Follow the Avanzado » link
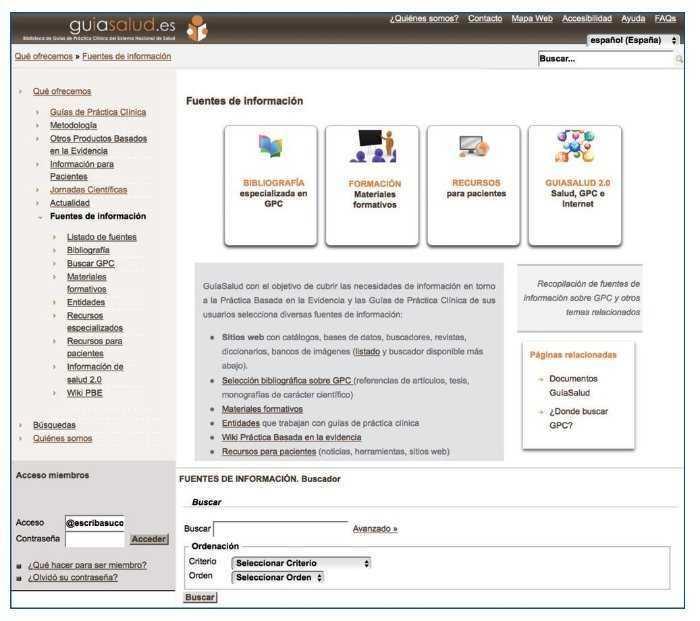The image size is (700, 621). [x=375, y=529]
